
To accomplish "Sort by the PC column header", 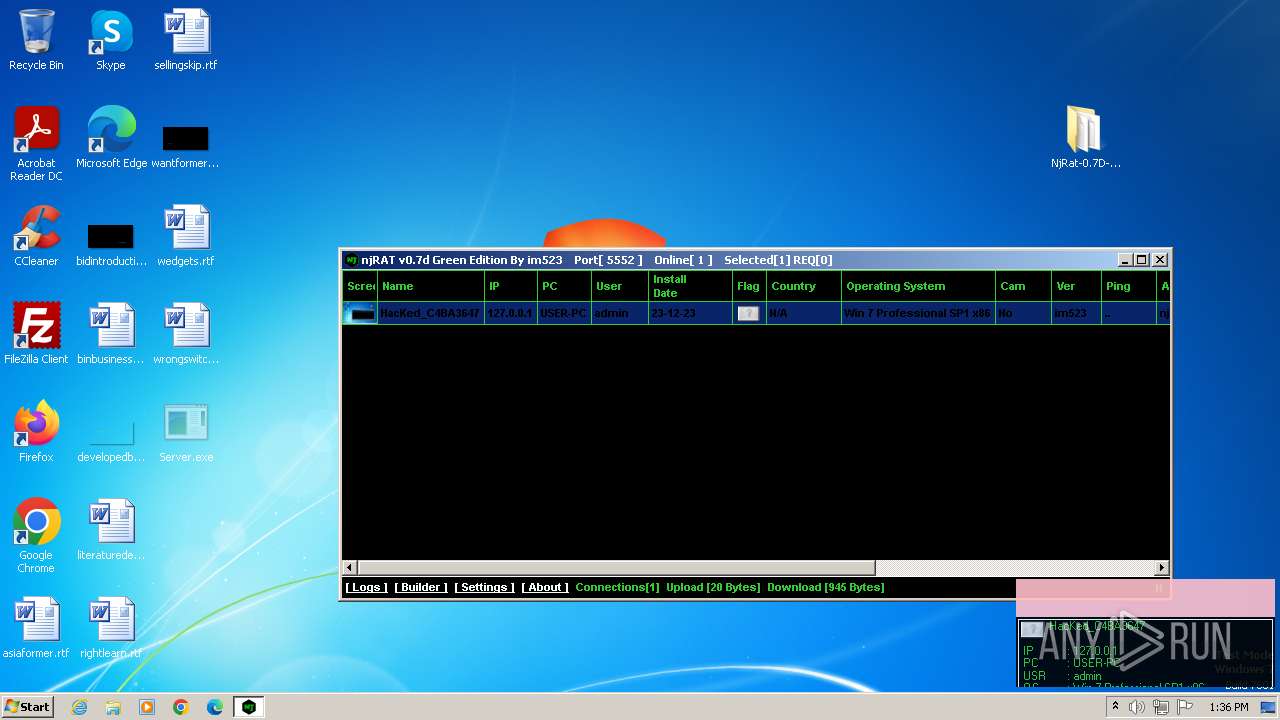I will coord(564,286).
